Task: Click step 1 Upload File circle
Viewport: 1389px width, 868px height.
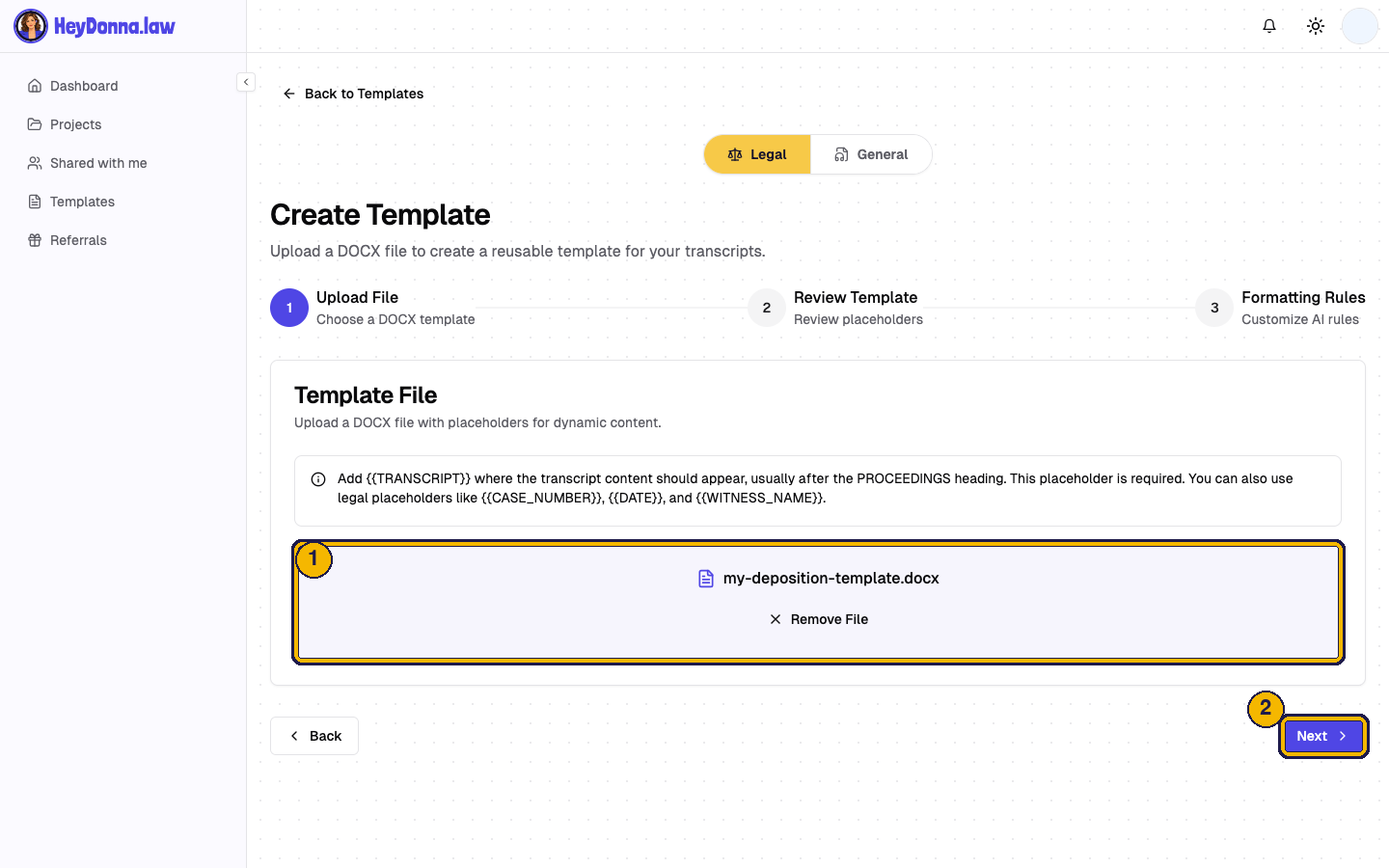Action: (289, 308)
